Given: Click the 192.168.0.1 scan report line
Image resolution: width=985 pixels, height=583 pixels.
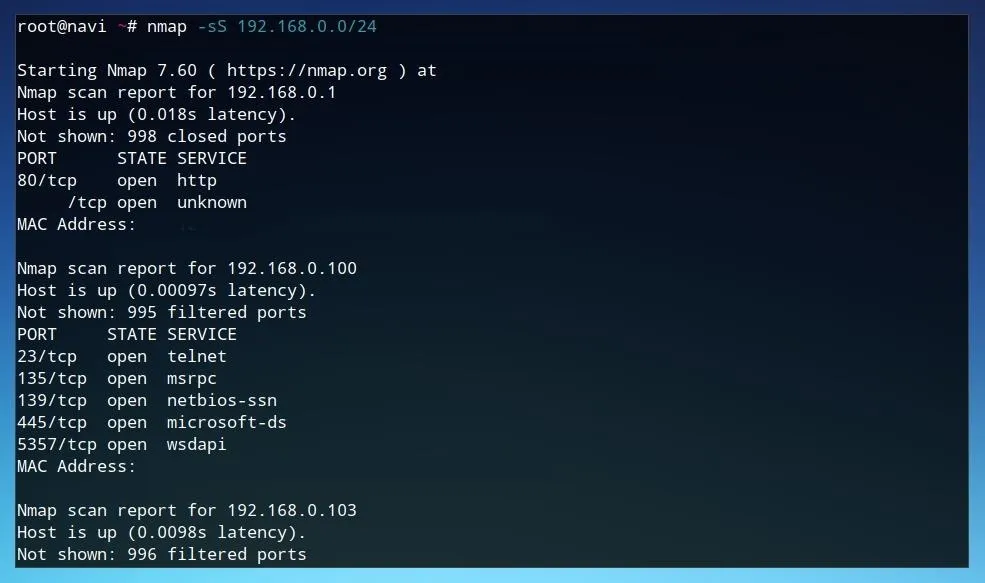Looking at the screenshot, I should pos(177,93).
